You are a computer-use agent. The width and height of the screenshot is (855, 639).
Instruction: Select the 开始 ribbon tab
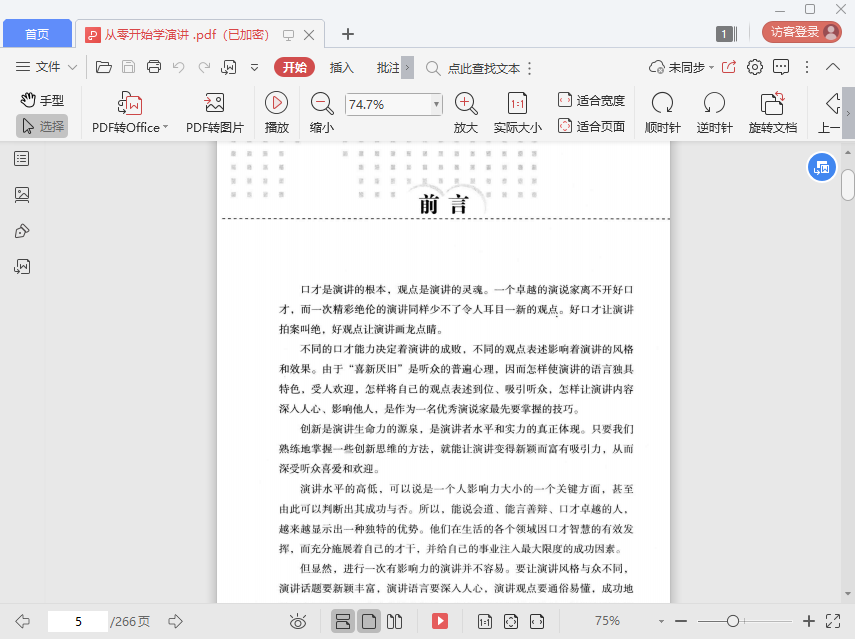[294, 67]
